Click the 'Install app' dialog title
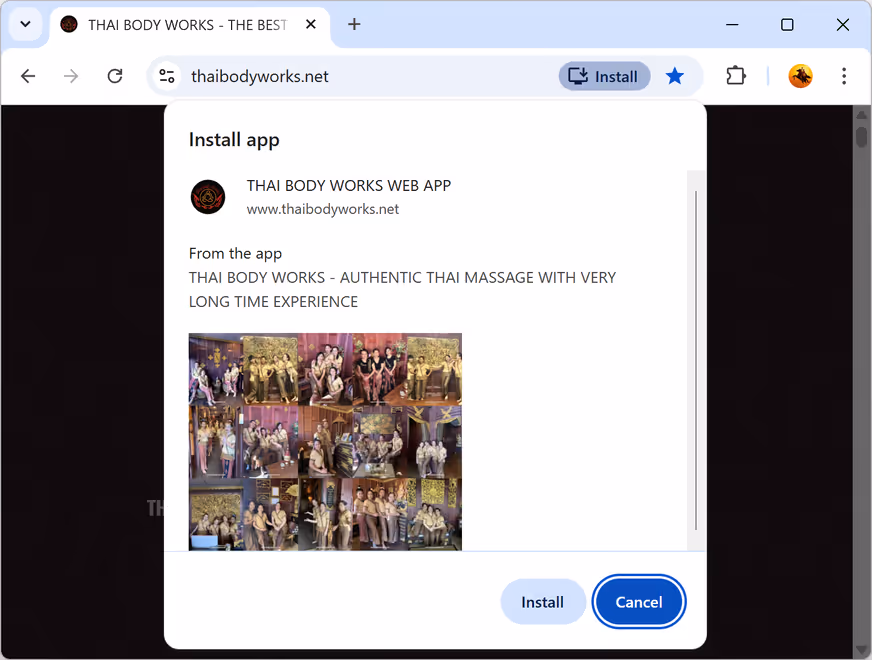Screen dimensions: 872x660 pos(234,140)
